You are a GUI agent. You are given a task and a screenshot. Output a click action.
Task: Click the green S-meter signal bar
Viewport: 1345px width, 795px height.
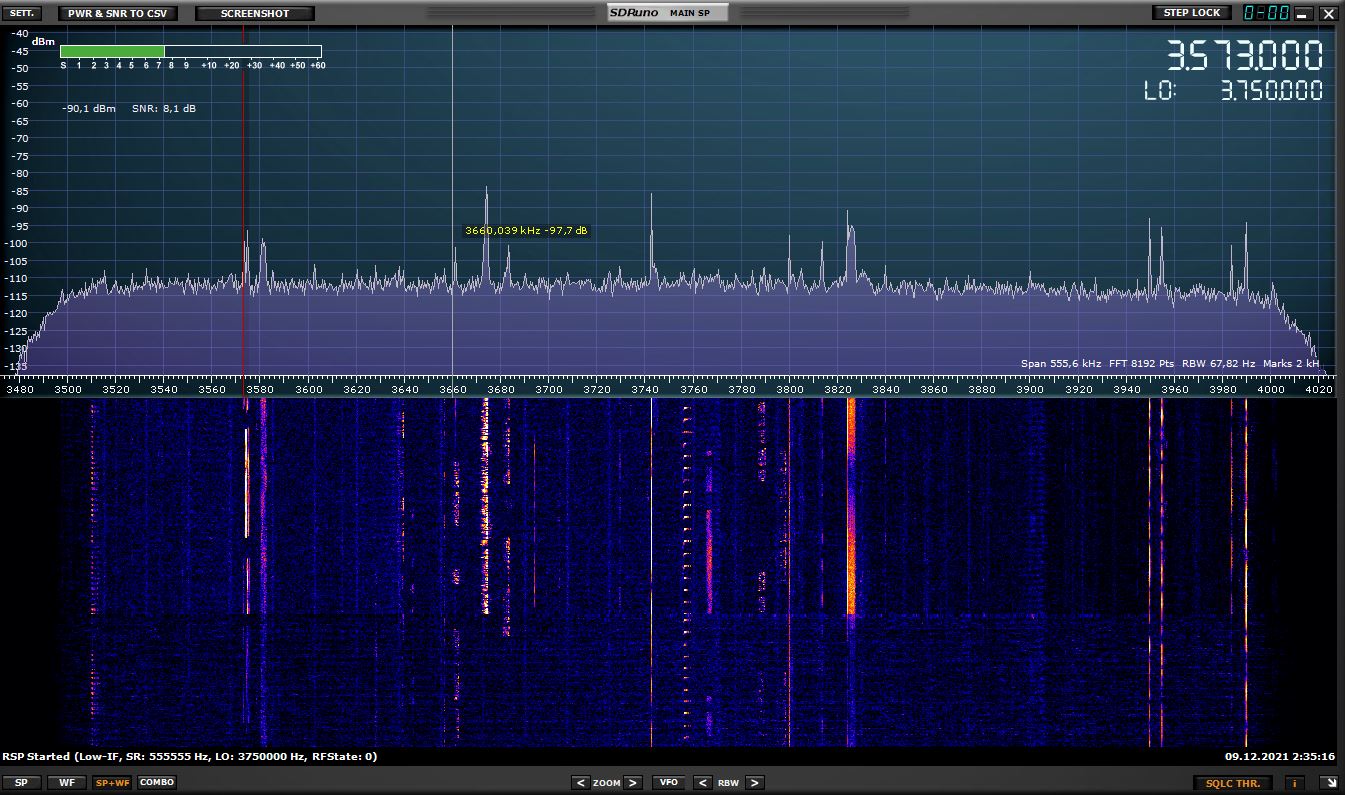coord(112,51)
